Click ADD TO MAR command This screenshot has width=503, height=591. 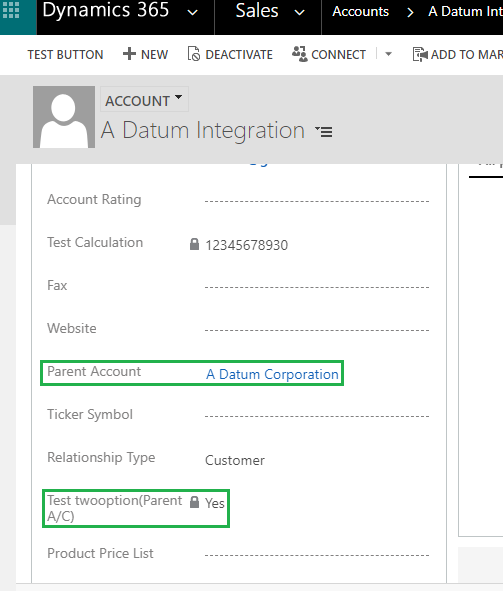coord(467,55)
